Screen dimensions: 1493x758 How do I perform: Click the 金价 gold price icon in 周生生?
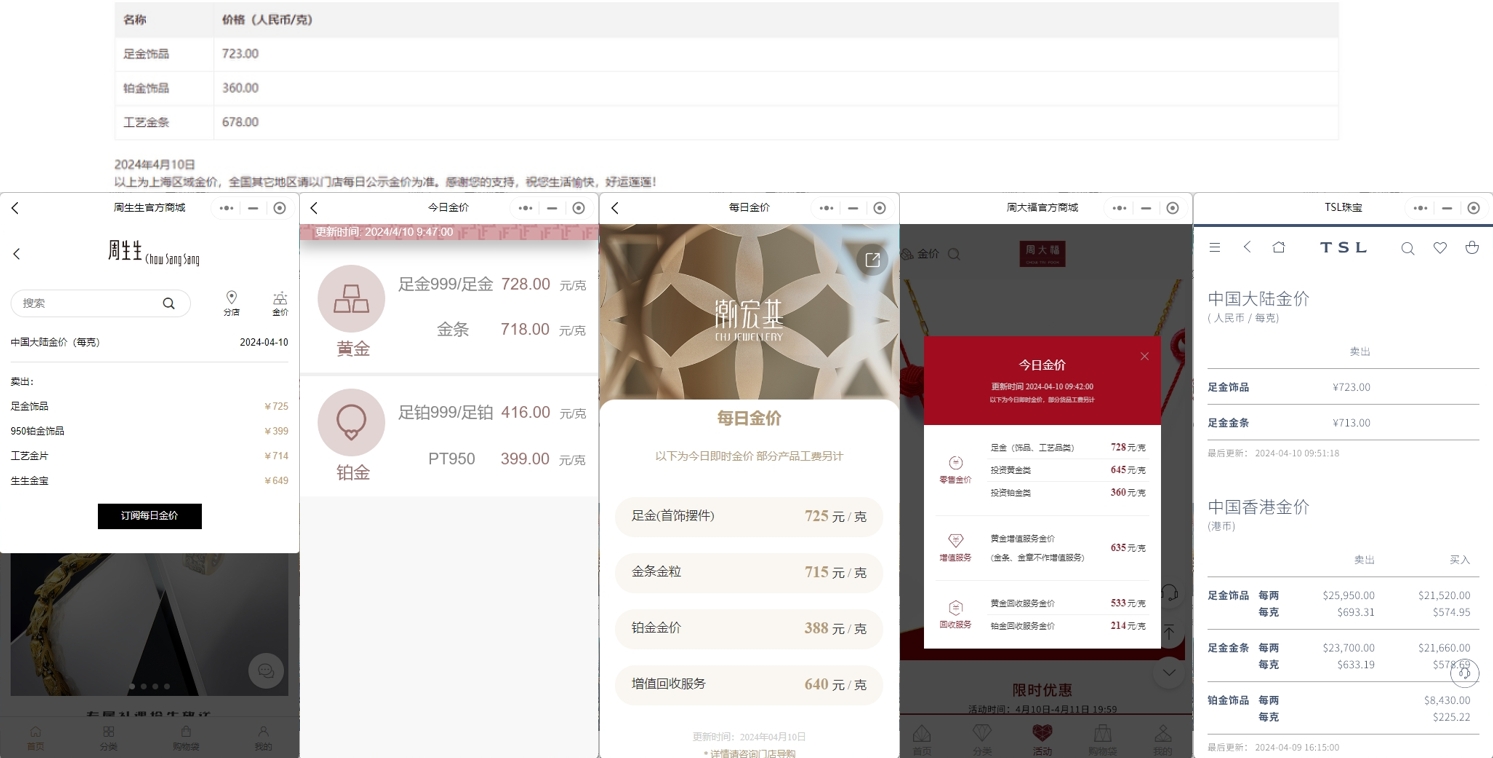pos(280,303)
